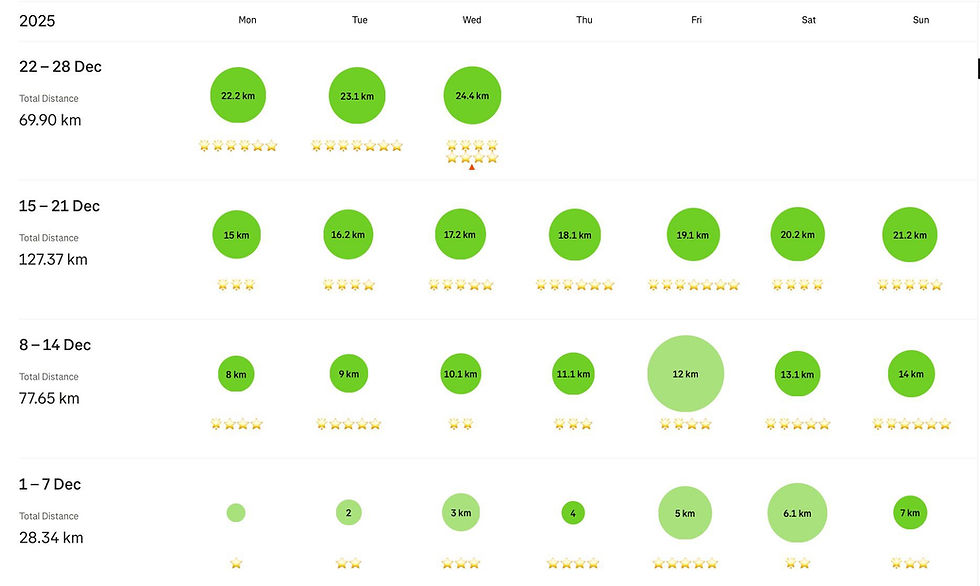Click the unlabeled Monday bubble in 1–7 Dec
The height and width of the screenshot is (586, 980).
coord(236,513)
